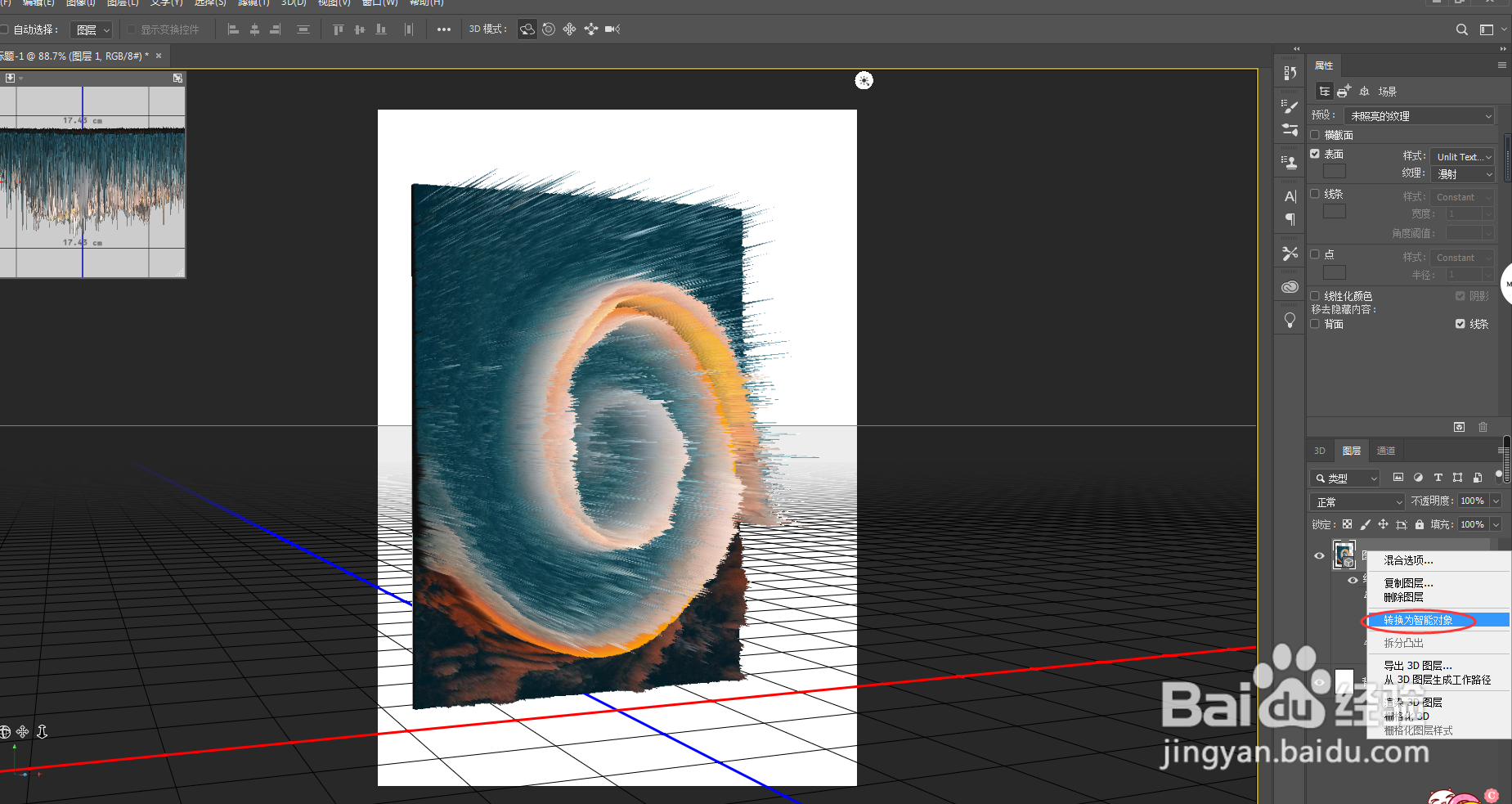Enable the 线性化颜色 checkbox

(1315, 296)
